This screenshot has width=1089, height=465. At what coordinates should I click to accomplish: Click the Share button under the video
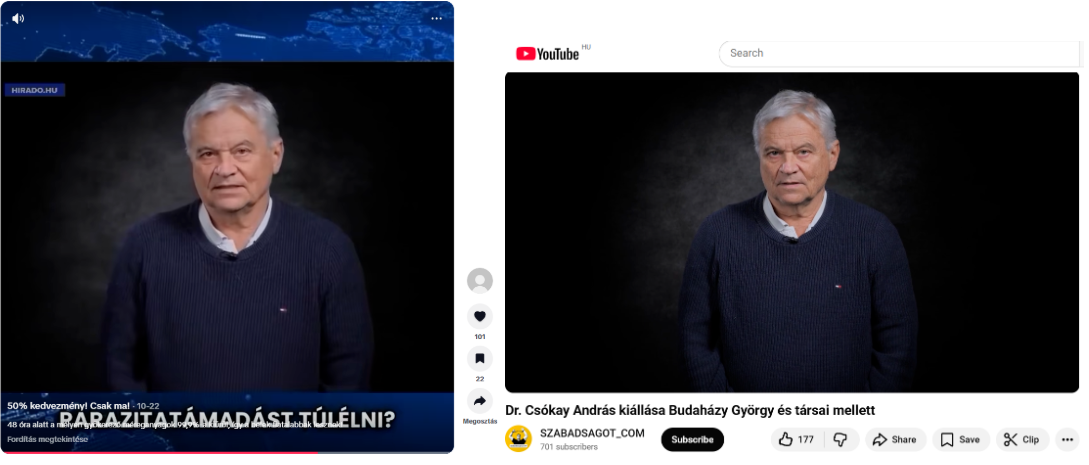click(x=895, y=439)
